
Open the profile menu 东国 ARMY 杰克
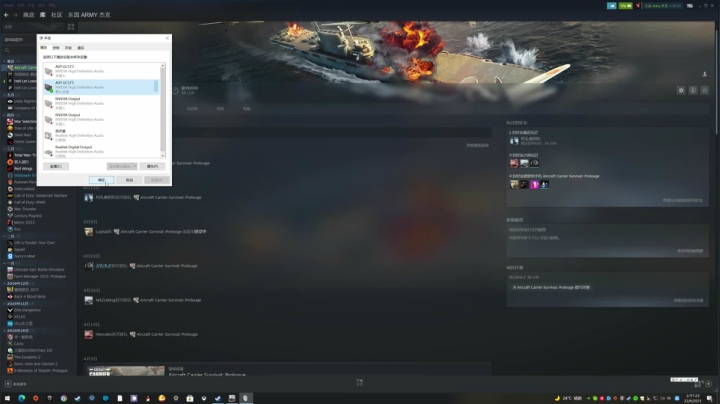tap(89, 15)
